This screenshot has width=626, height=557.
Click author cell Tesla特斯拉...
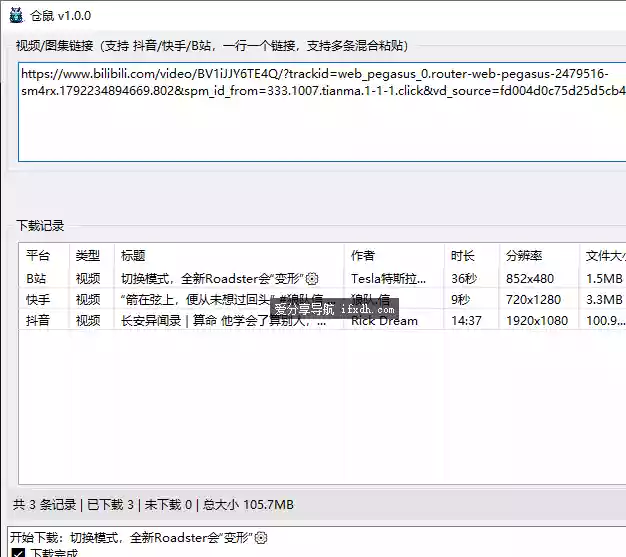tap(388, 278)
